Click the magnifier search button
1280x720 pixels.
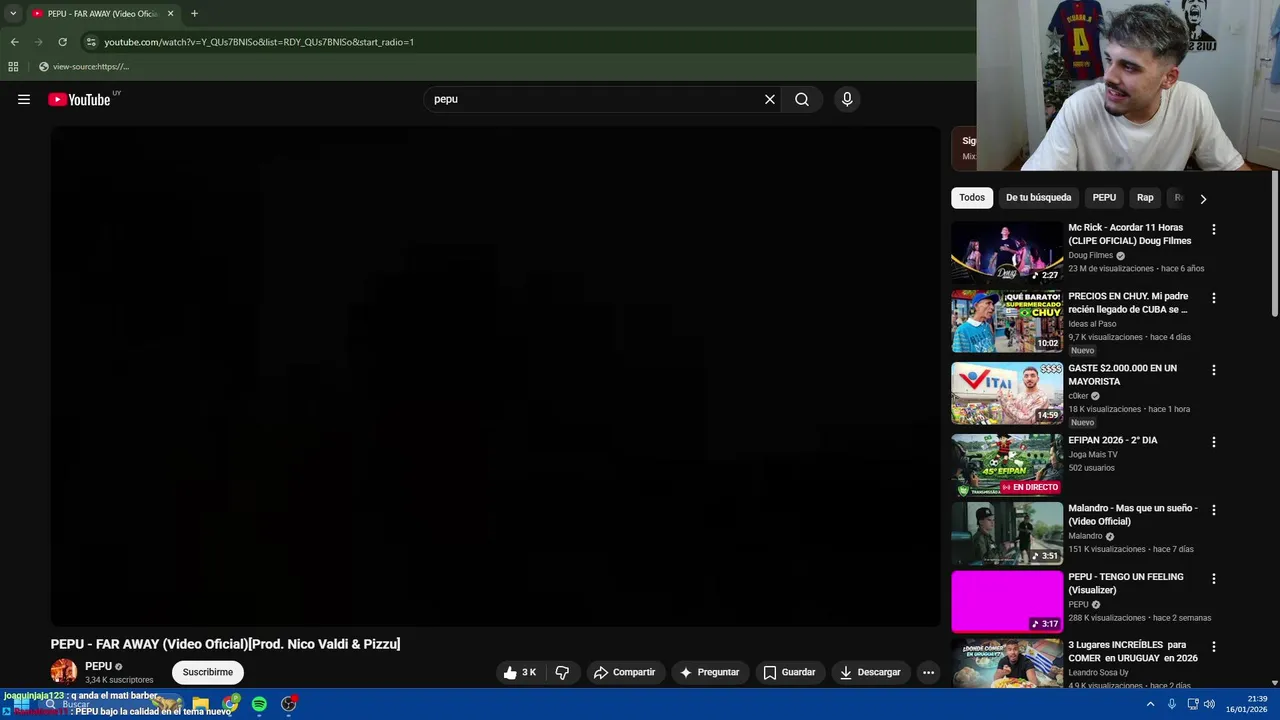[802, 99]
